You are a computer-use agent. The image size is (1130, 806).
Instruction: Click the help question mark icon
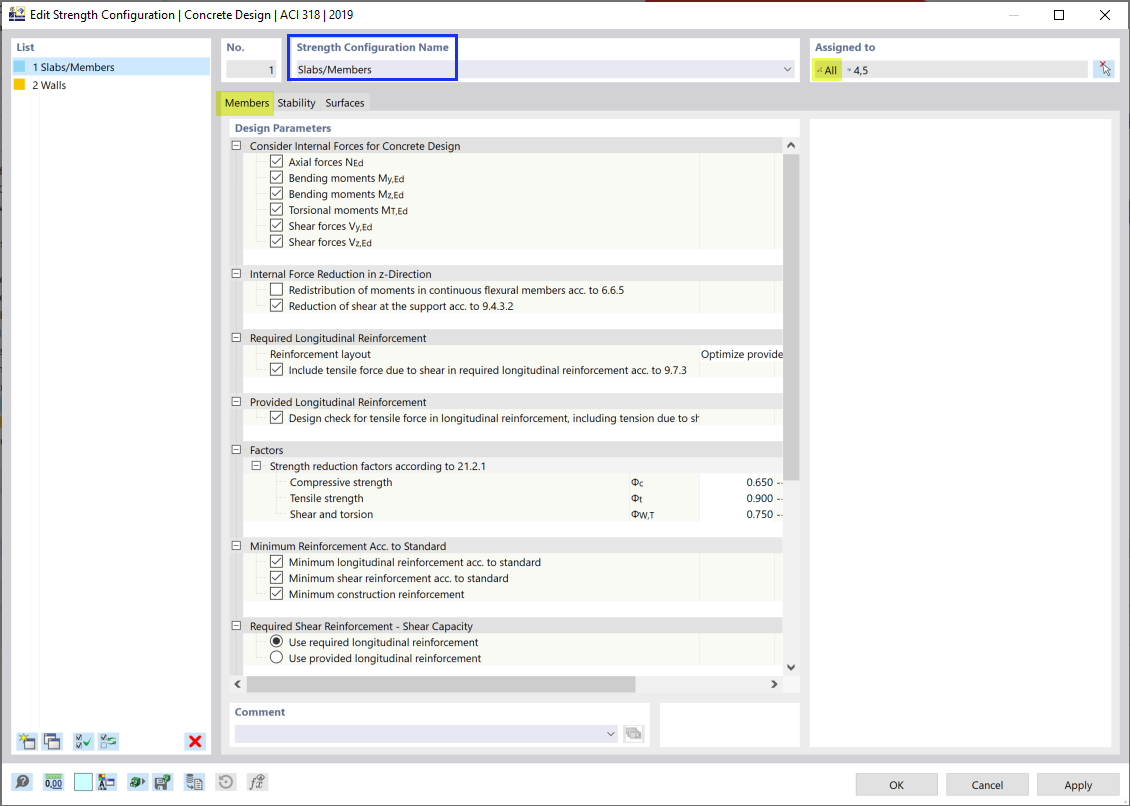pos(22,781)
